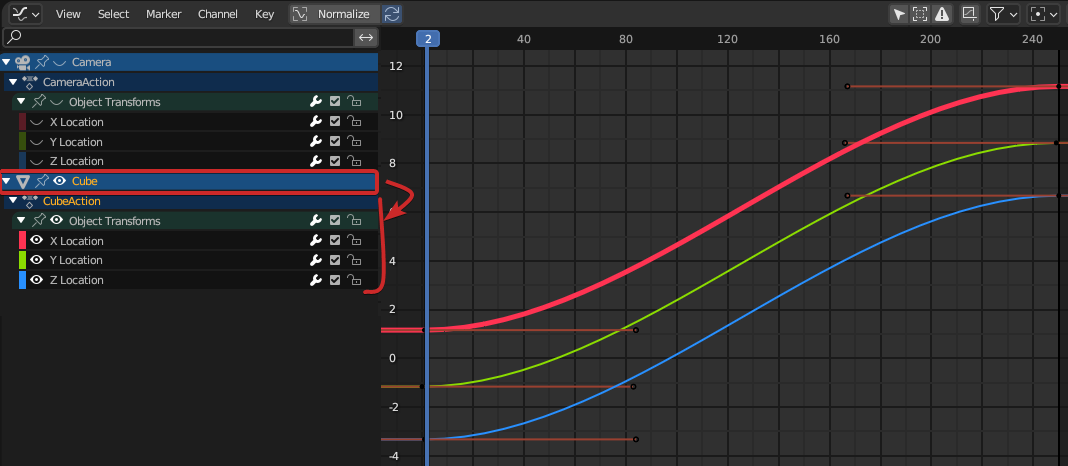Hide Cube's X Location curve
Screen dimensions: 1068x466
pos(37,240)
